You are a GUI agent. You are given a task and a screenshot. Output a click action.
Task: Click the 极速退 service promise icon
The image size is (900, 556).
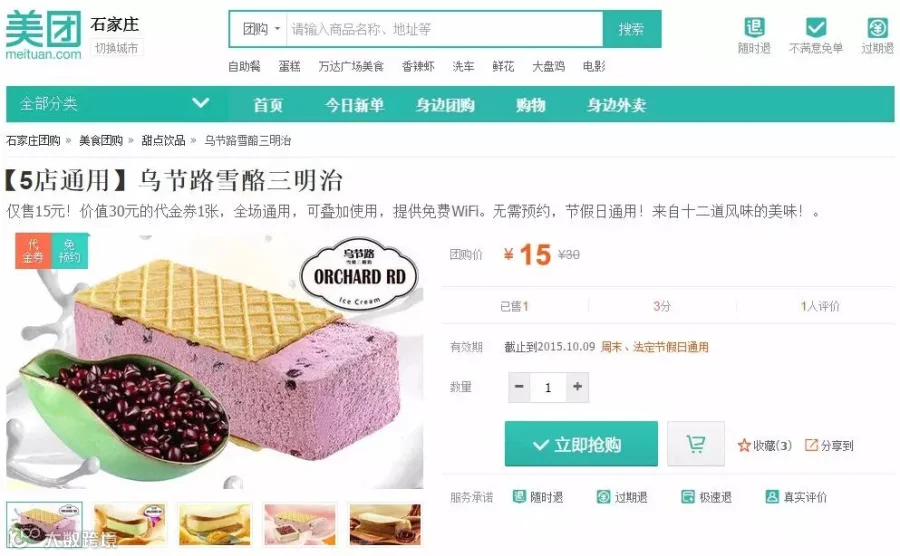coord(688,496)
